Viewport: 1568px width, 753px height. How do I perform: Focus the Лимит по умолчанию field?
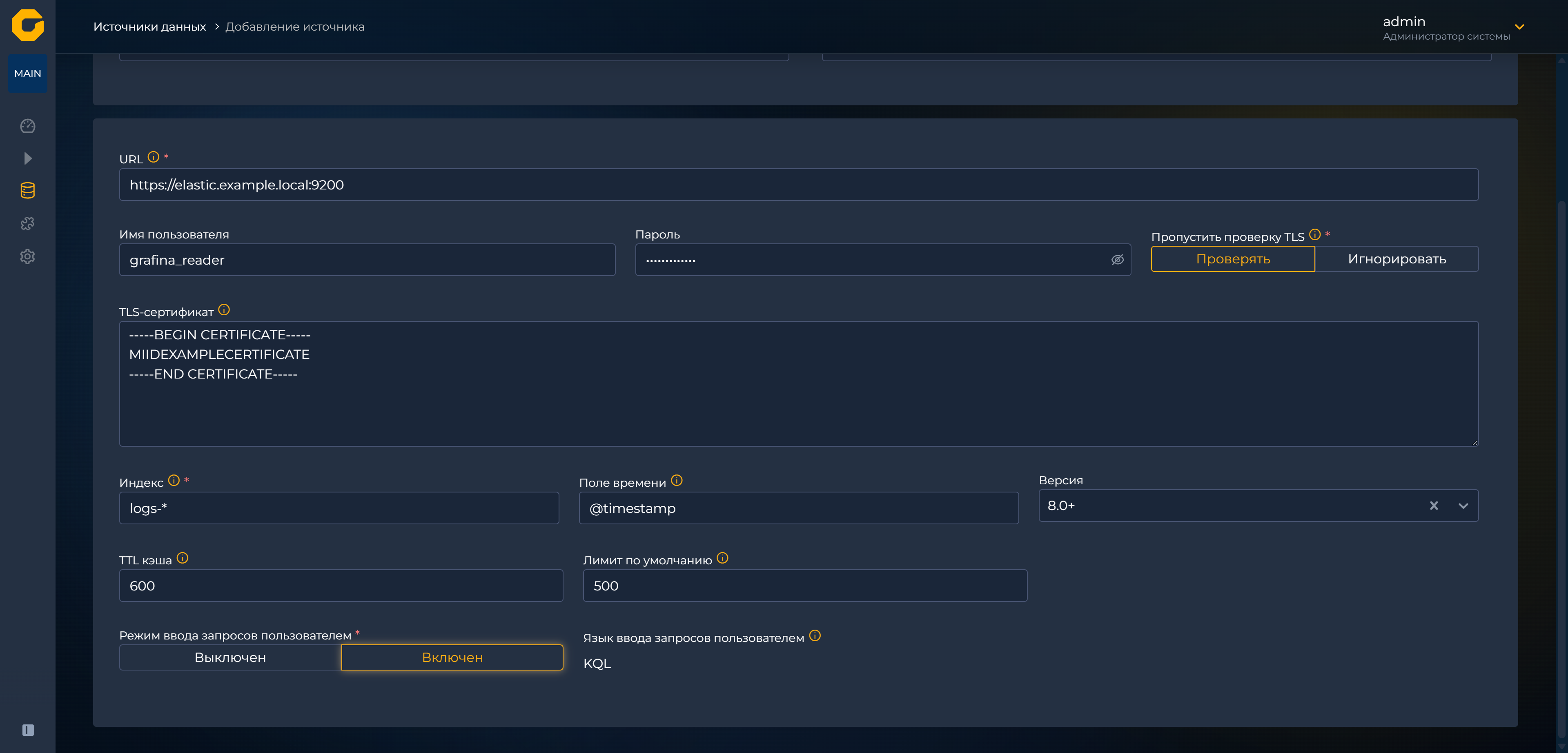coord(805,586)
